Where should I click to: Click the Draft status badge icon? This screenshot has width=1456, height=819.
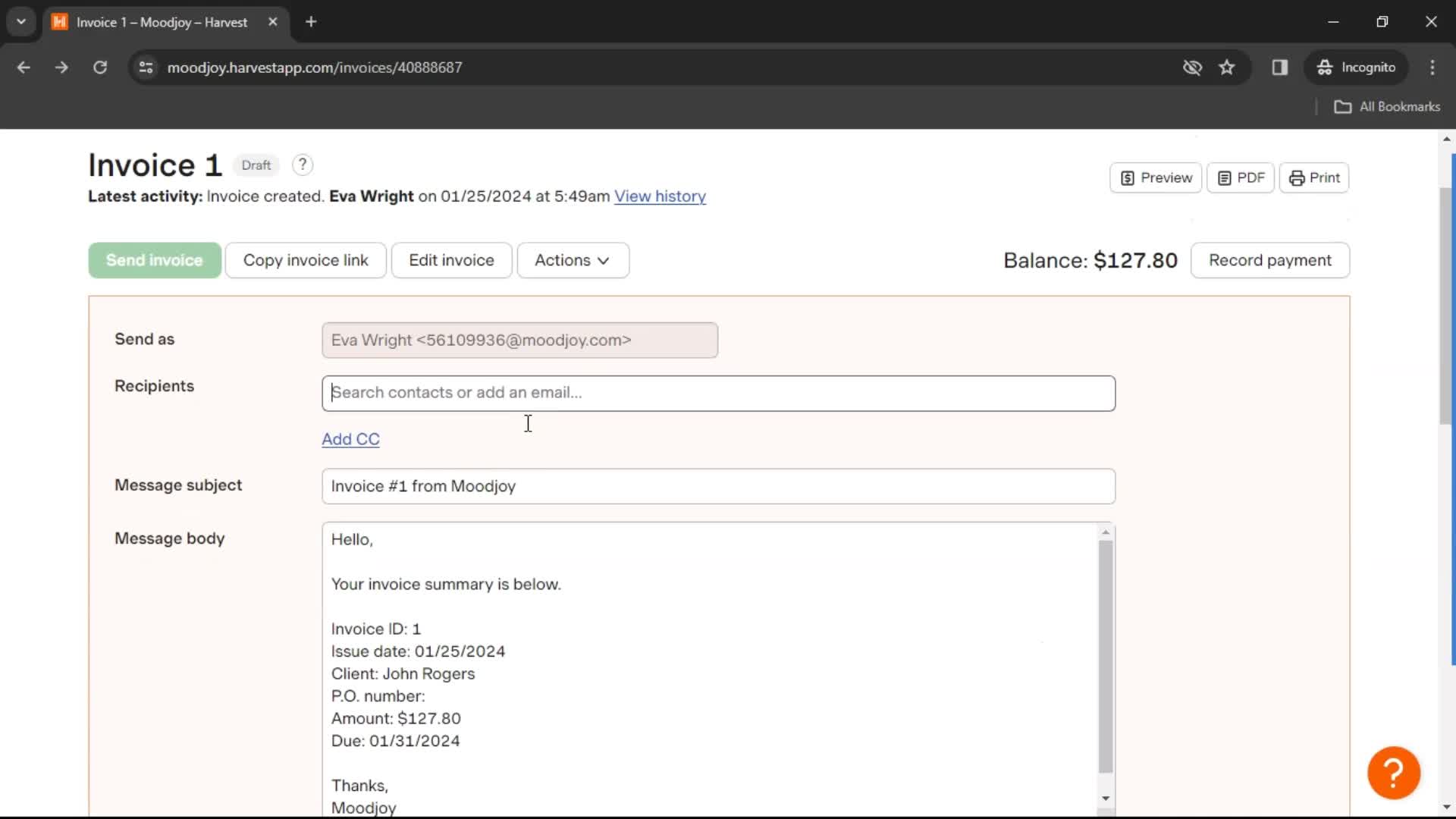pos(255,164)
